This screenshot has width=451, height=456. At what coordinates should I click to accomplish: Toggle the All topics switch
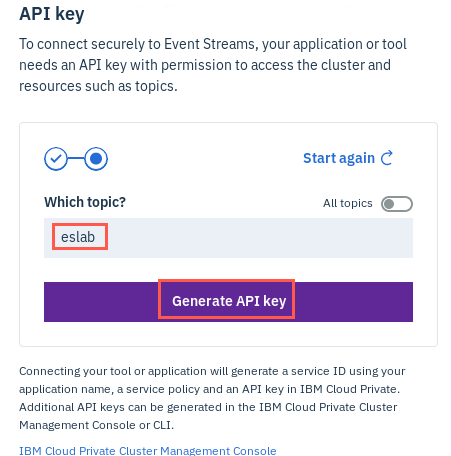397,204
